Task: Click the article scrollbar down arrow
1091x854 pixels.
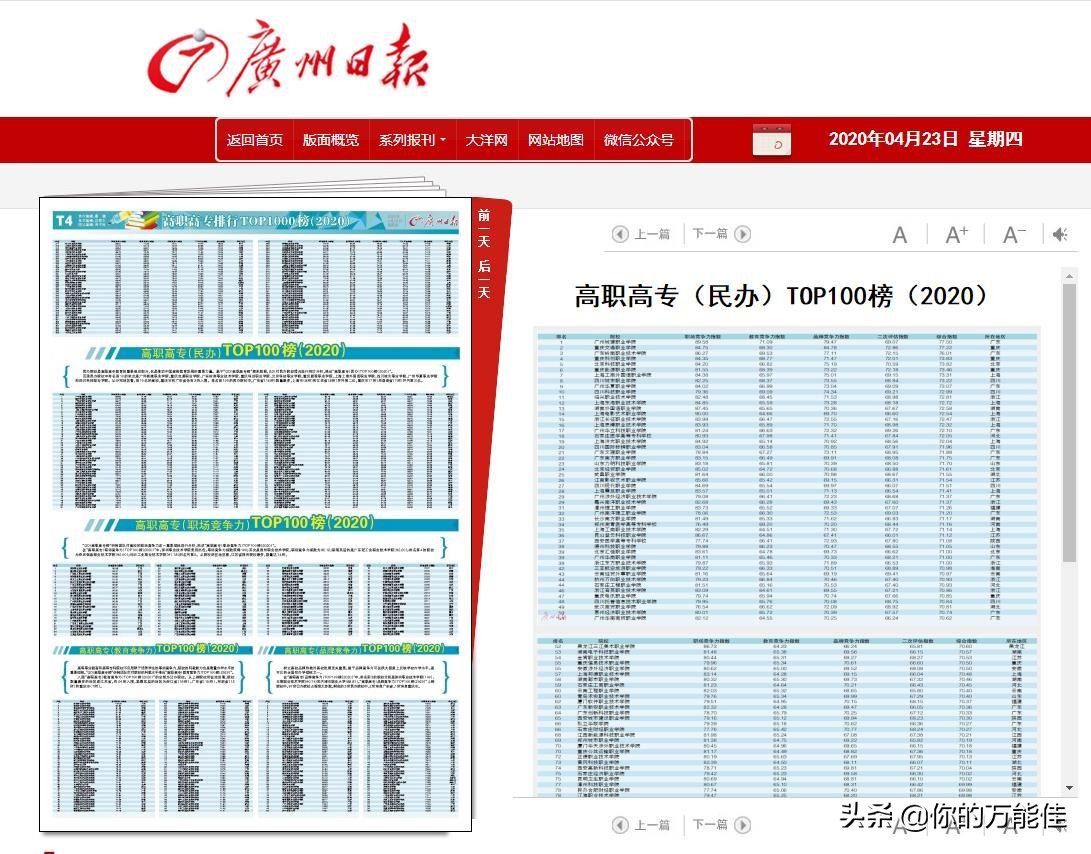Action: pos(1069,788)
